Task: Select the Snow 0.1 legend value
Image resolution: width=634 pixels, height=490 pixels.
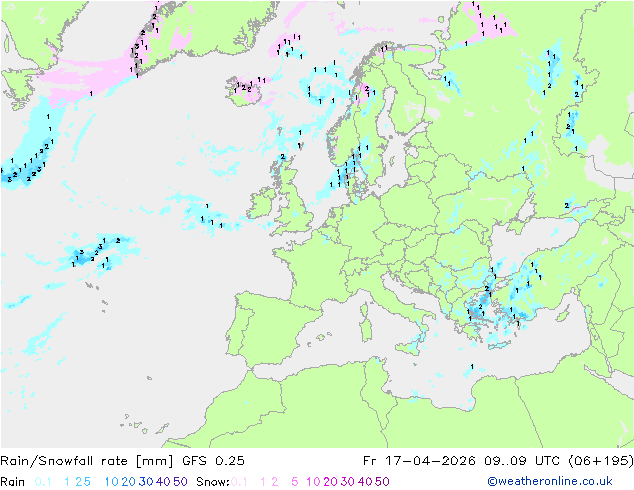Action: (x=239, y=482)
